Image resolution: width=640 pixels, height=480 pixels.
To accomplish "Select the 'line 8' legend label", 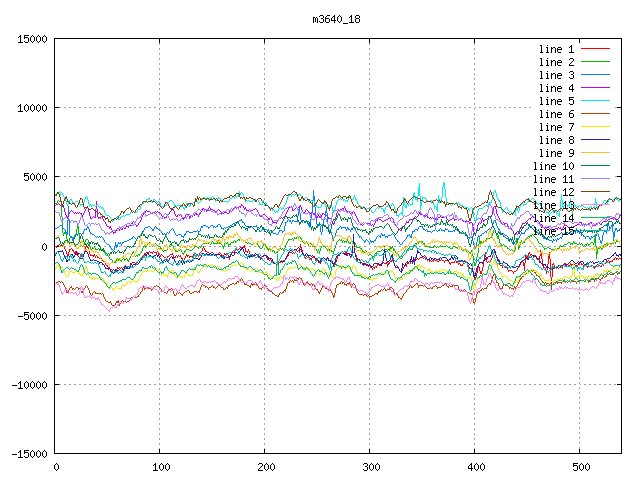I will point(556,140).
